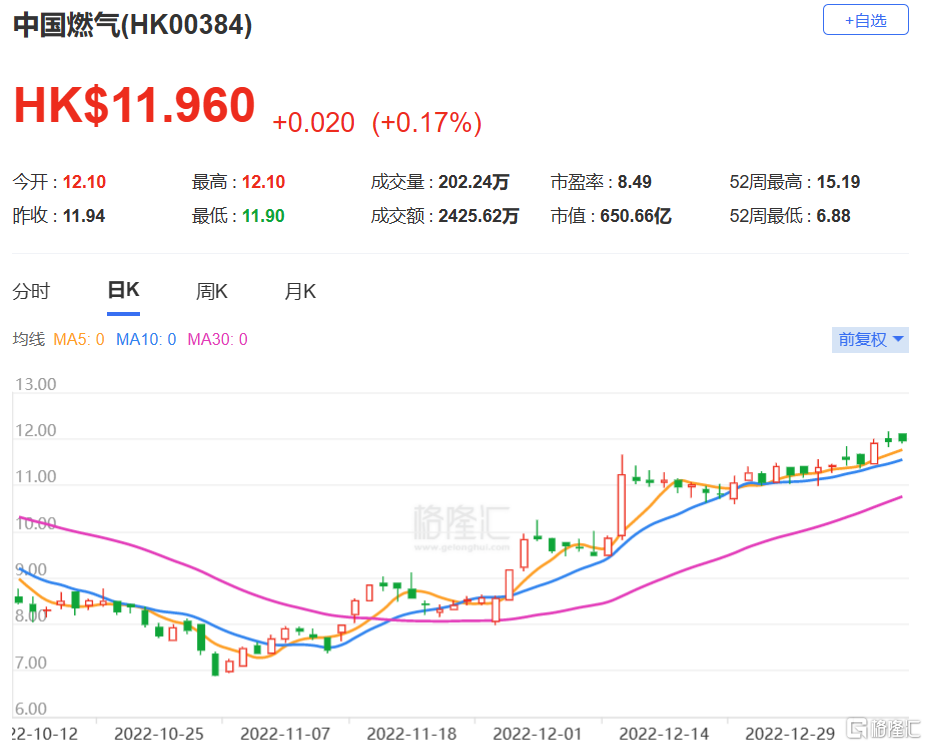The width and height of the screenshot is (927, 746).
Task: Click the 成交额 value 2425.62万
Action: [x=479, y=216]
